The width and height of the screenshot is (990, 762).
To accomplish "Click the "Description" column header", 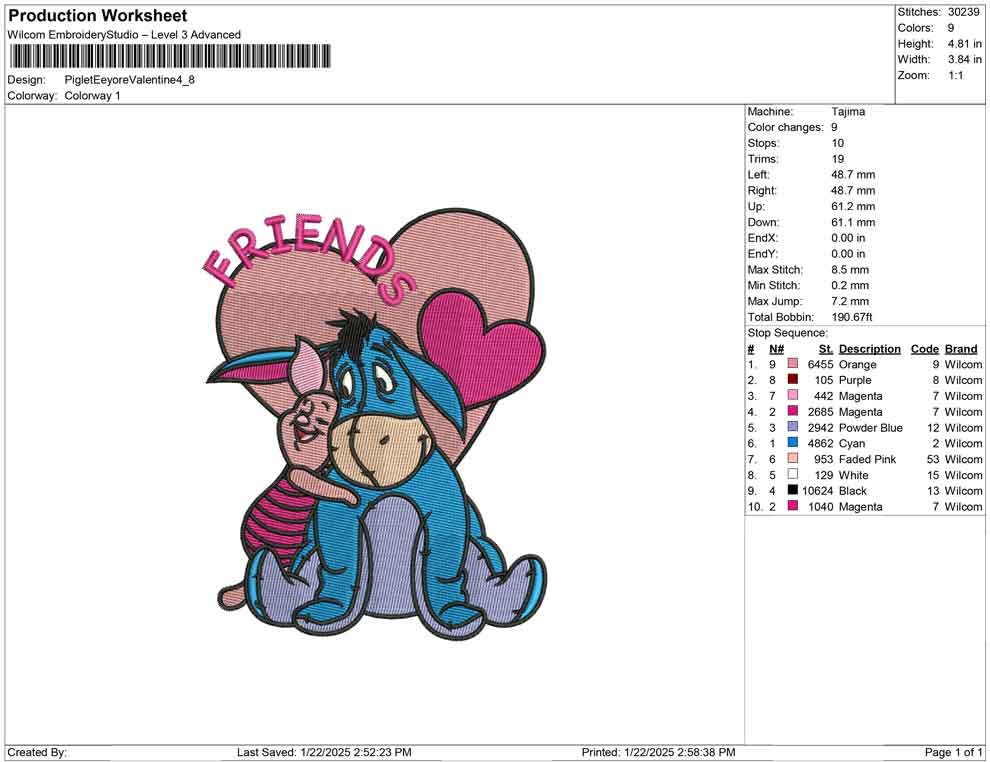I will tap(869, 348).
